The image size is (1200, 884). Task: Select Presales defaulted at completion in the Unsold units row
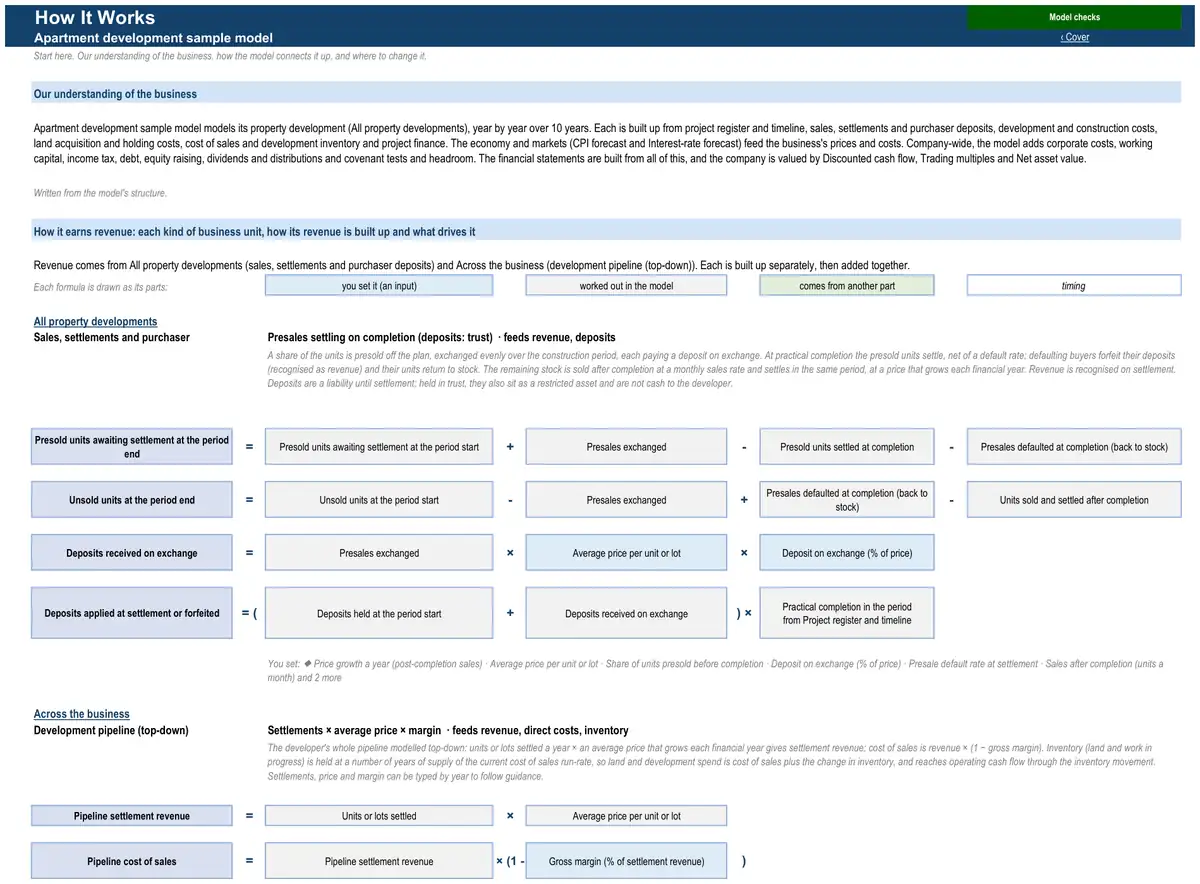(x=847, y=500)
